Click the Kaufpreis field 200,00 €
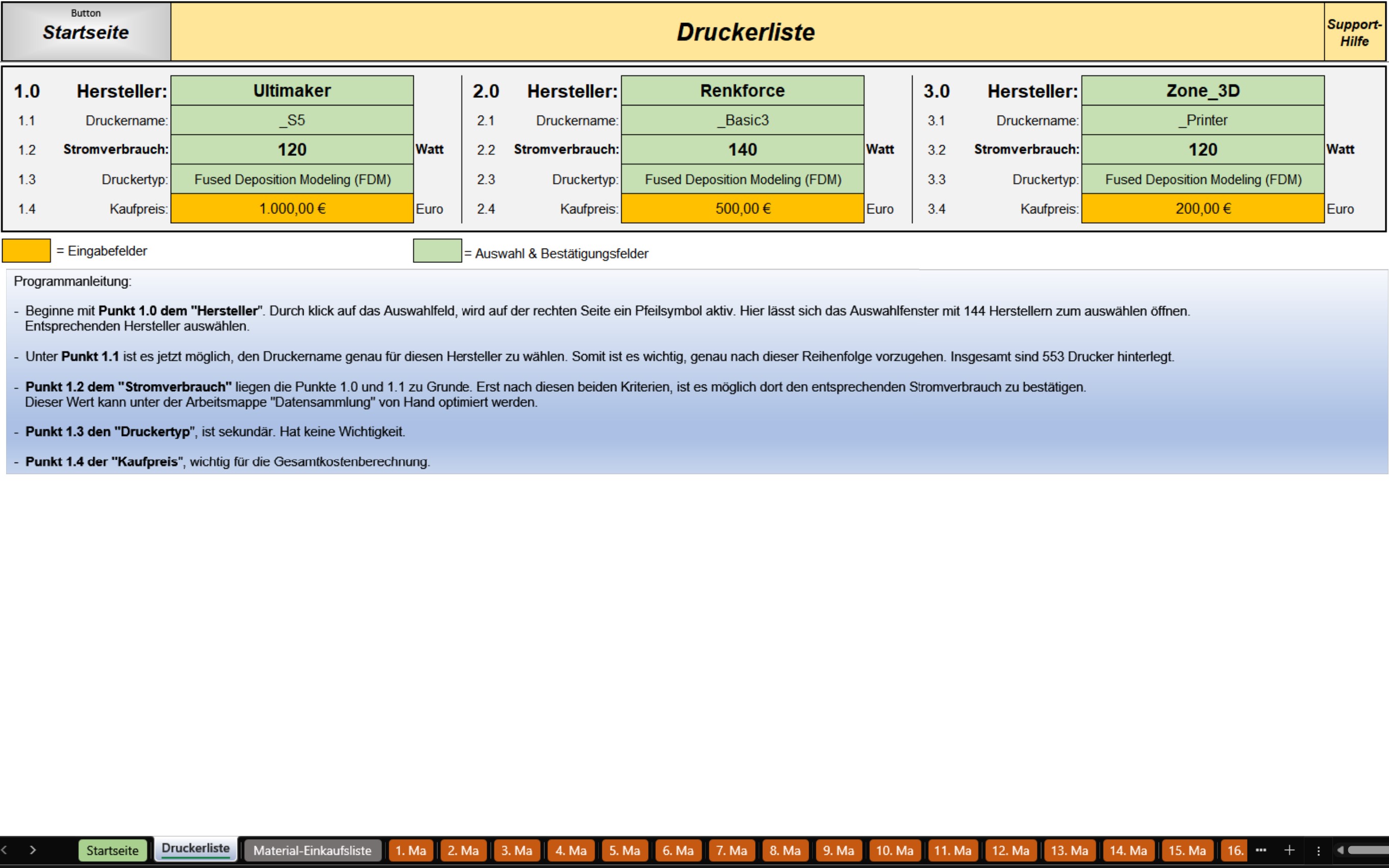 point(1203,208)
